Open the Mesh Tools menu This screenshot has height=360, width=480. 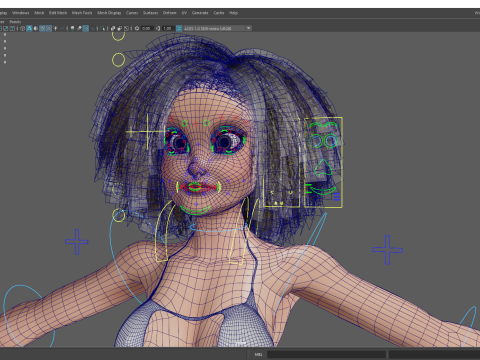(x=82, y=13)
